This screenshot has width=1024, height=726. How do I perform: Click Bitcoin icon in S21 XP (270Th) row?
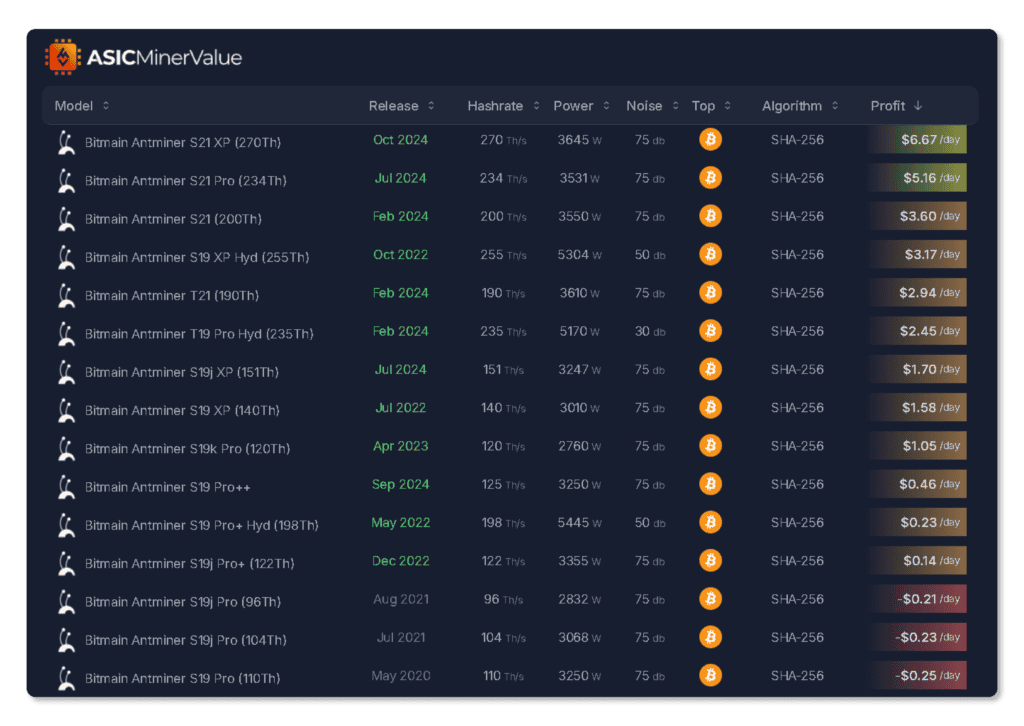tap(711, 139)
